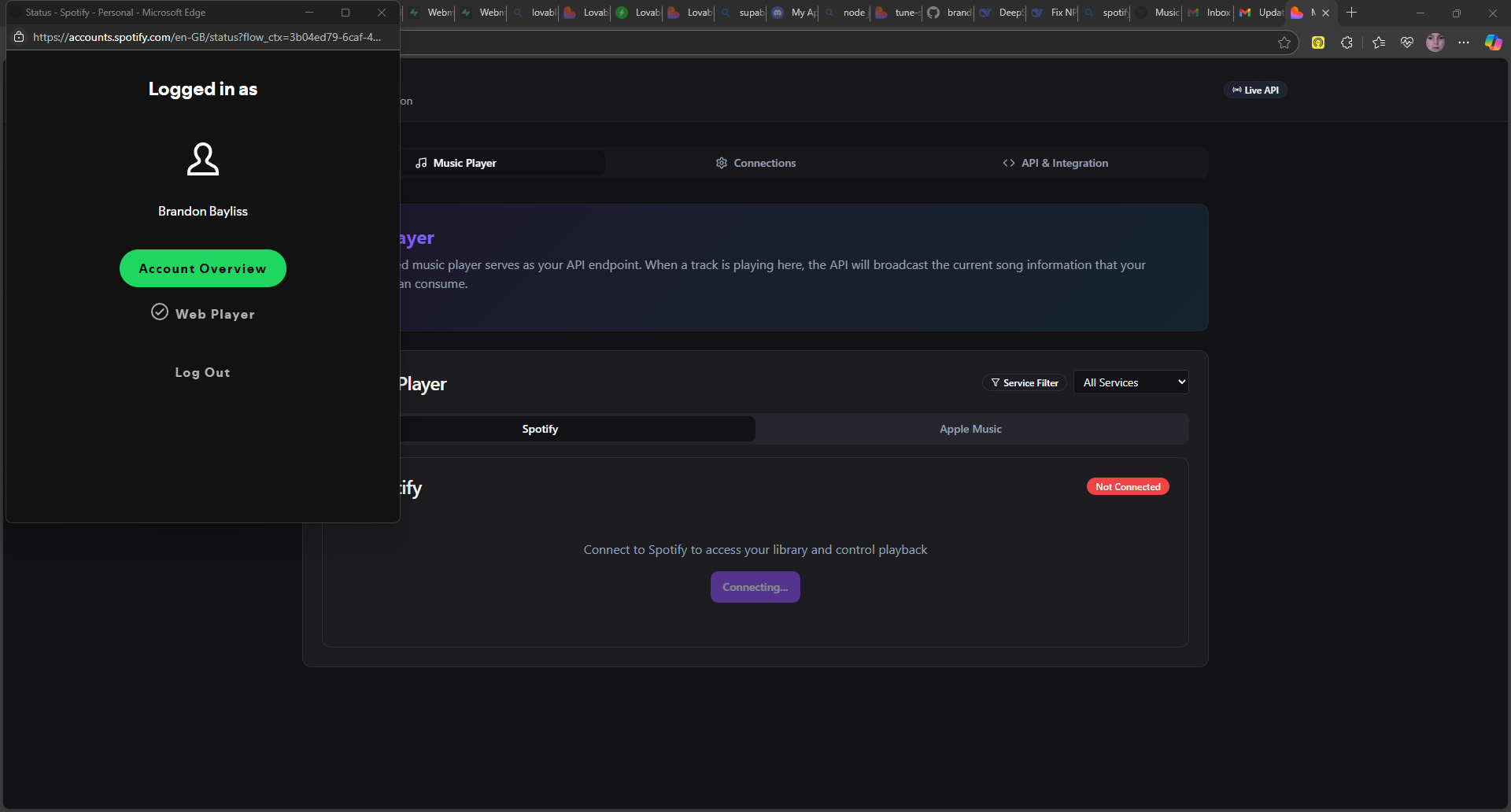Click the Connect to Spotify description text
The height and width of the screenshot is (812, 1511).
tap(755, 549)
